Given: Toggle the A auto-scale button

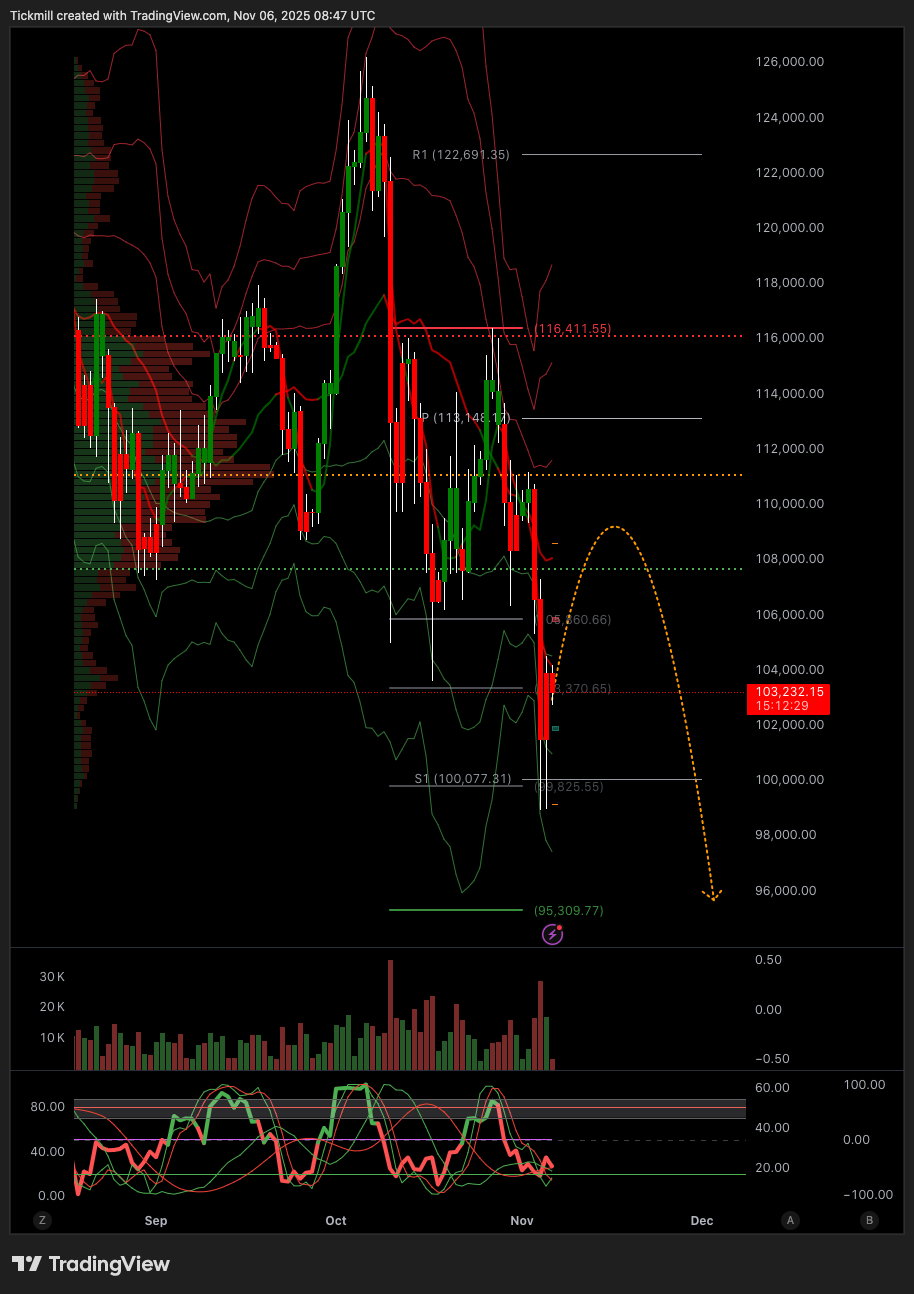Looking at the screenshot, I should click(791, 1220).
